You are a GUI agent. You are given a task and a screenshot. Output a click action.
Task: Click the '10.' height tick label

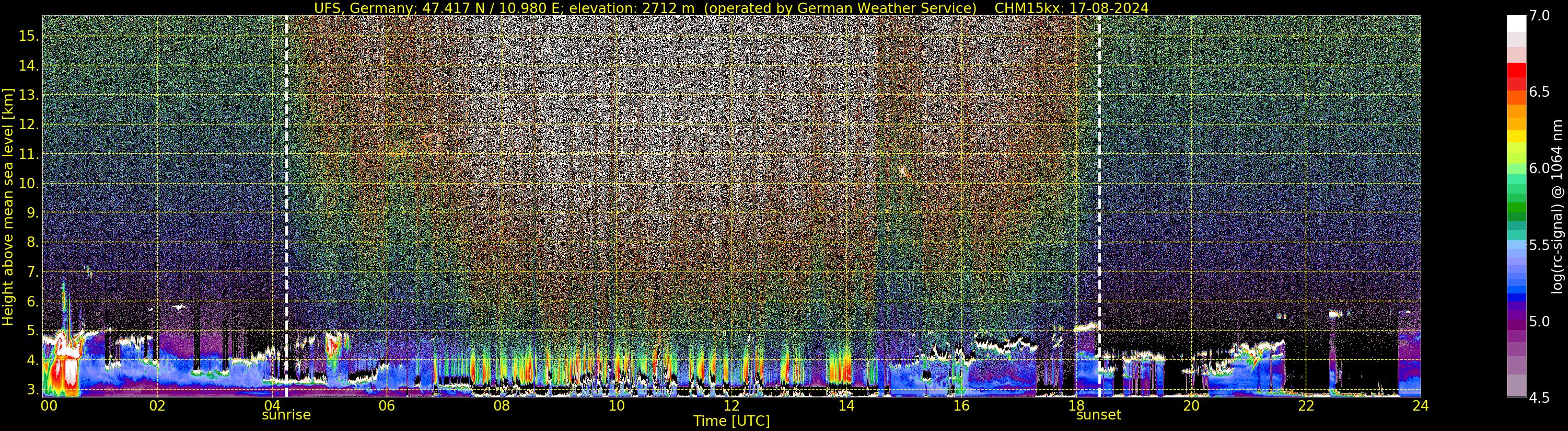(x=28, y=184)
